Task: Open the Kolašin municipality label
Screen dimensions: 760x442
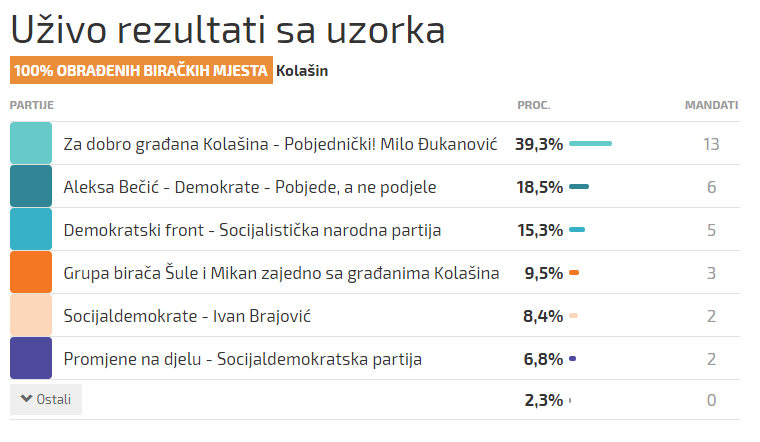Action: [x=302, y=71]
